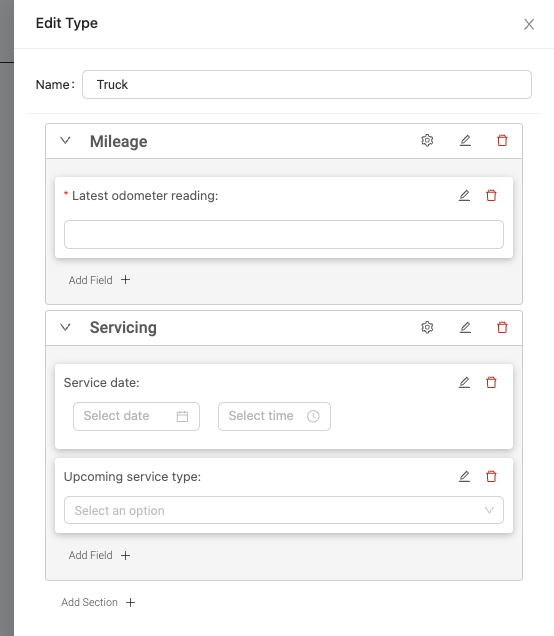
Task: Delete the Service date field
Action: point(491,382)
